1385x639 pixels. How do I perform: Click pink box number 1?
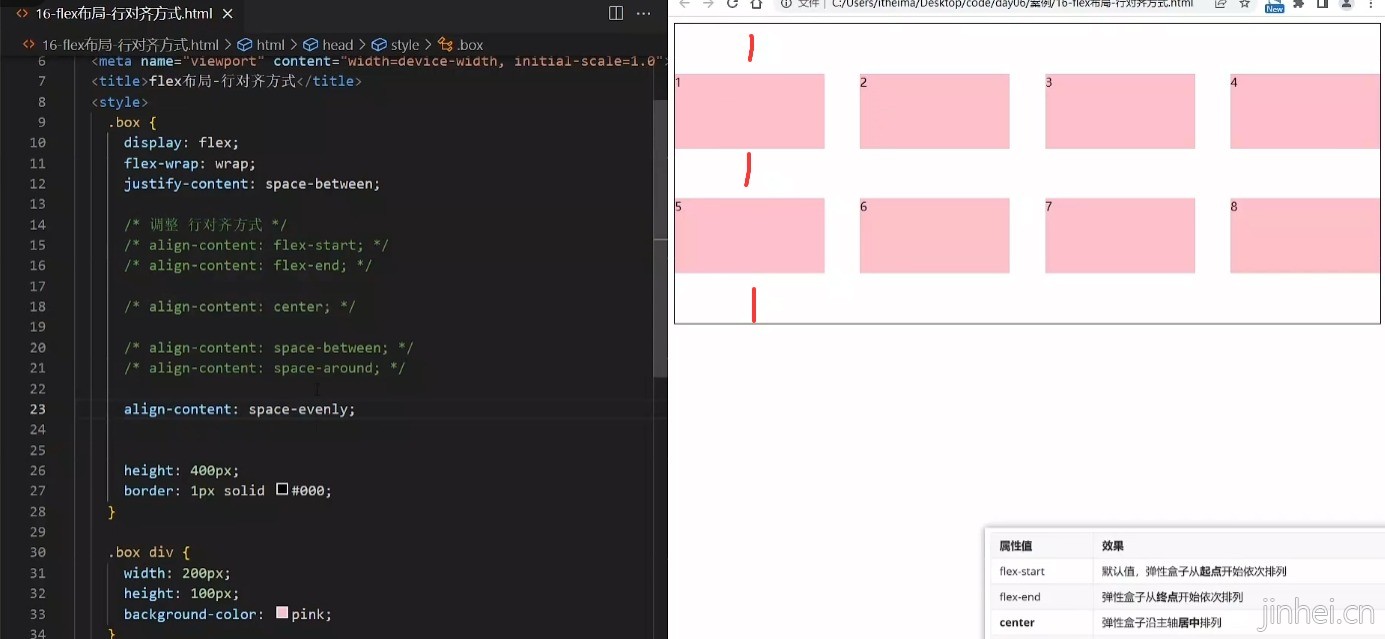coord(750,111)
